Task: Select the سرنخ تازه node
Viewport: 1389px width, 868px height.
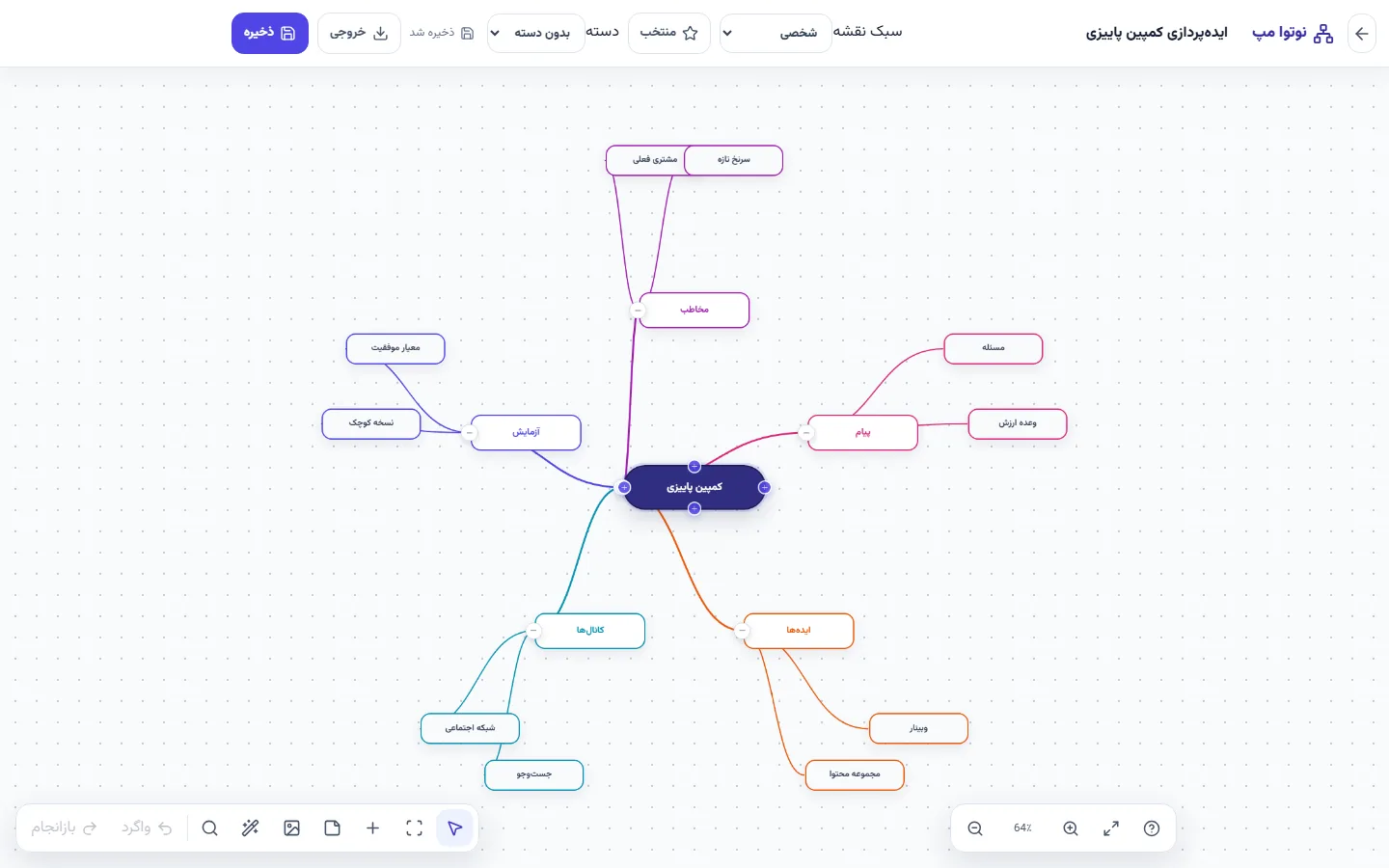Action: pyautogui.click(x=734, y=160)
